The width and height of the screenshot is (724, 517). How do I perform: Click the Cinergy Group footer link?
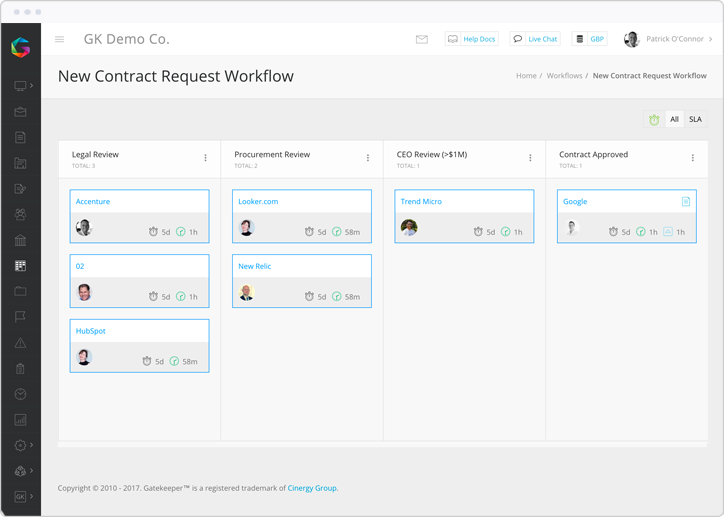(312, 488)
